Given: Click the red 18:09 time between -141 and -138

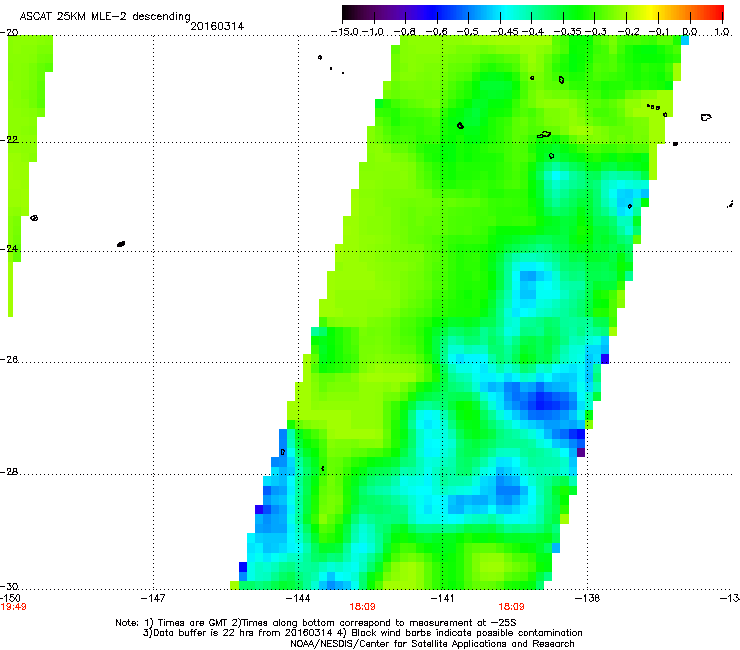Looking at the screenshot, I should (x=512, y=607).
